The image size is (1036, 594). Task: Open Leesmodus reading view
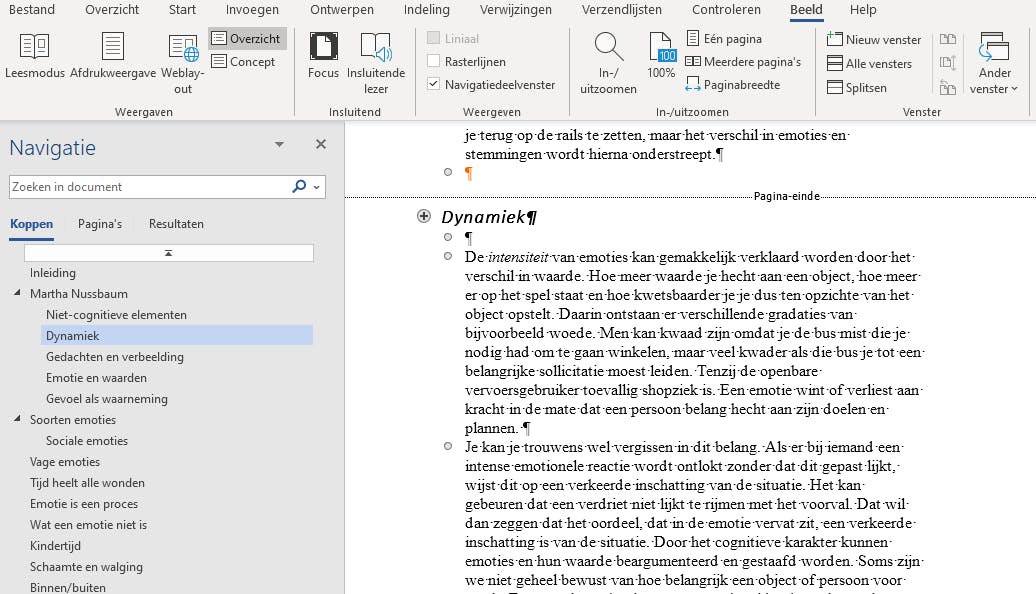click(x=34, y=57)
